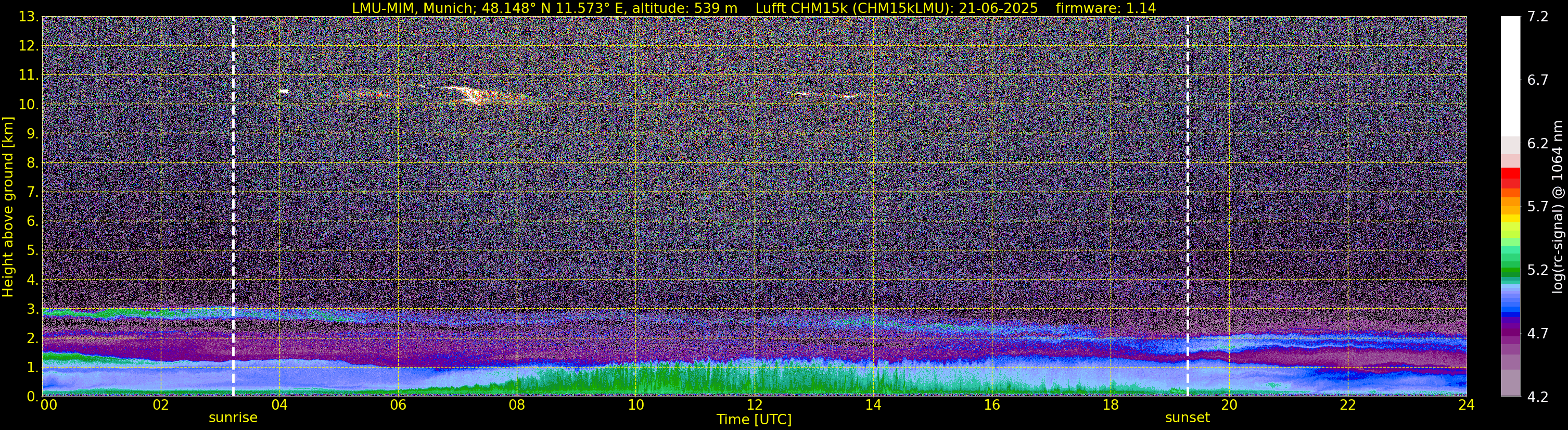Click the 'Height above ground [km]' axis label
This screenshot has height=430, width=1568.
tap(8, 207)
